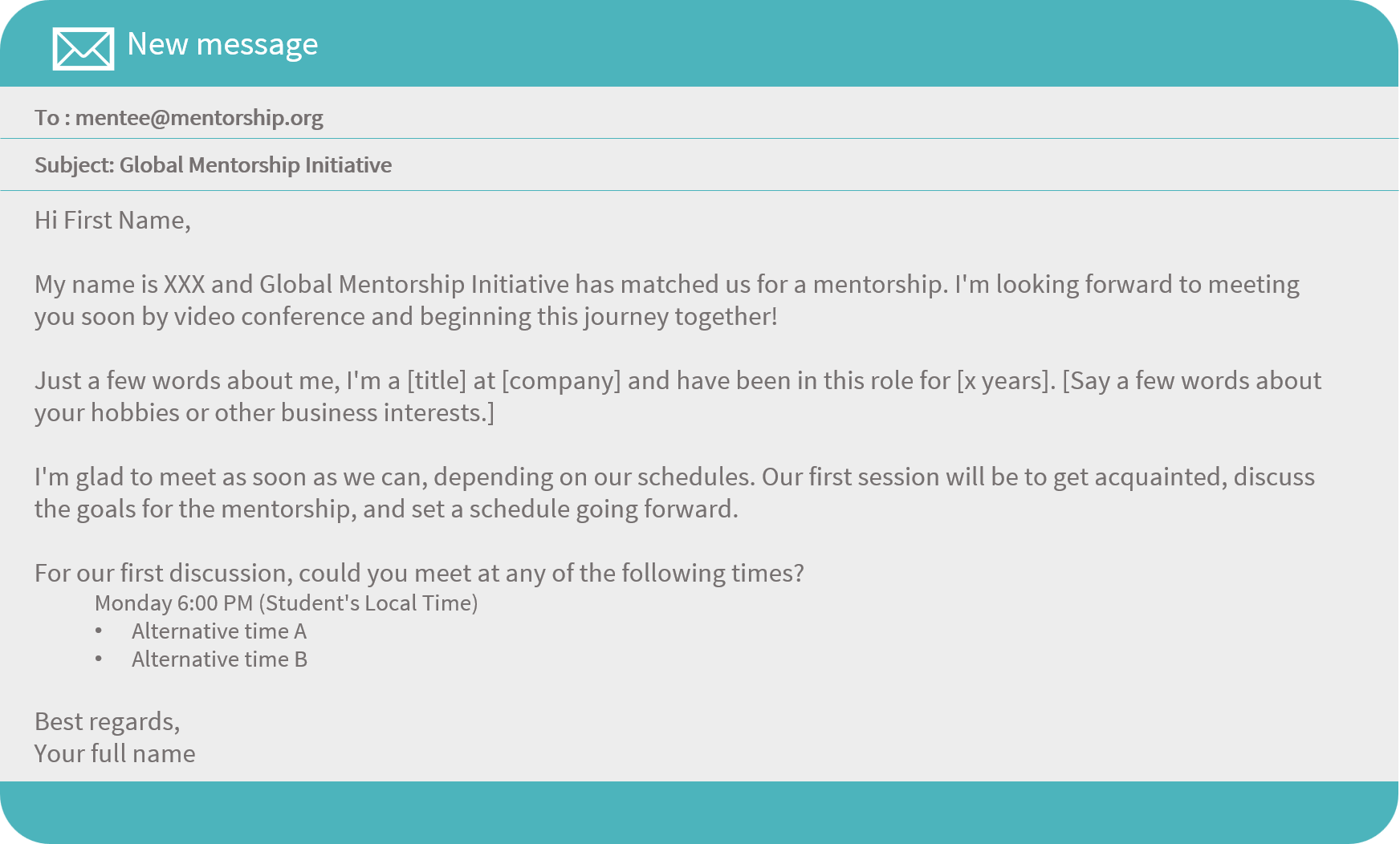The image size is (1400, 844).
Task: Click the "[x years]" placeholder text
Action: click(x=1003, y=381)
